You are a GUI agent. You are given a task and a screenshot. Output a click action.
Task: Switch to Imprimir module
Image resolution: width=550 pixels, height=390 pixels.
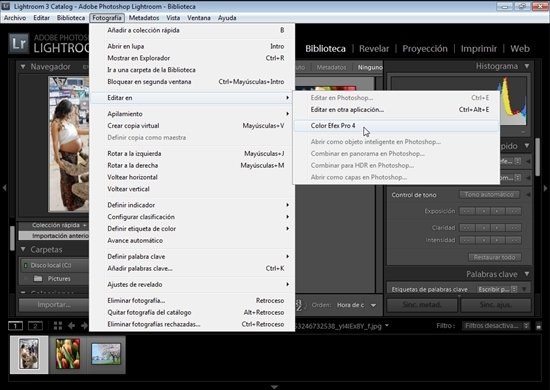[478, 48]
